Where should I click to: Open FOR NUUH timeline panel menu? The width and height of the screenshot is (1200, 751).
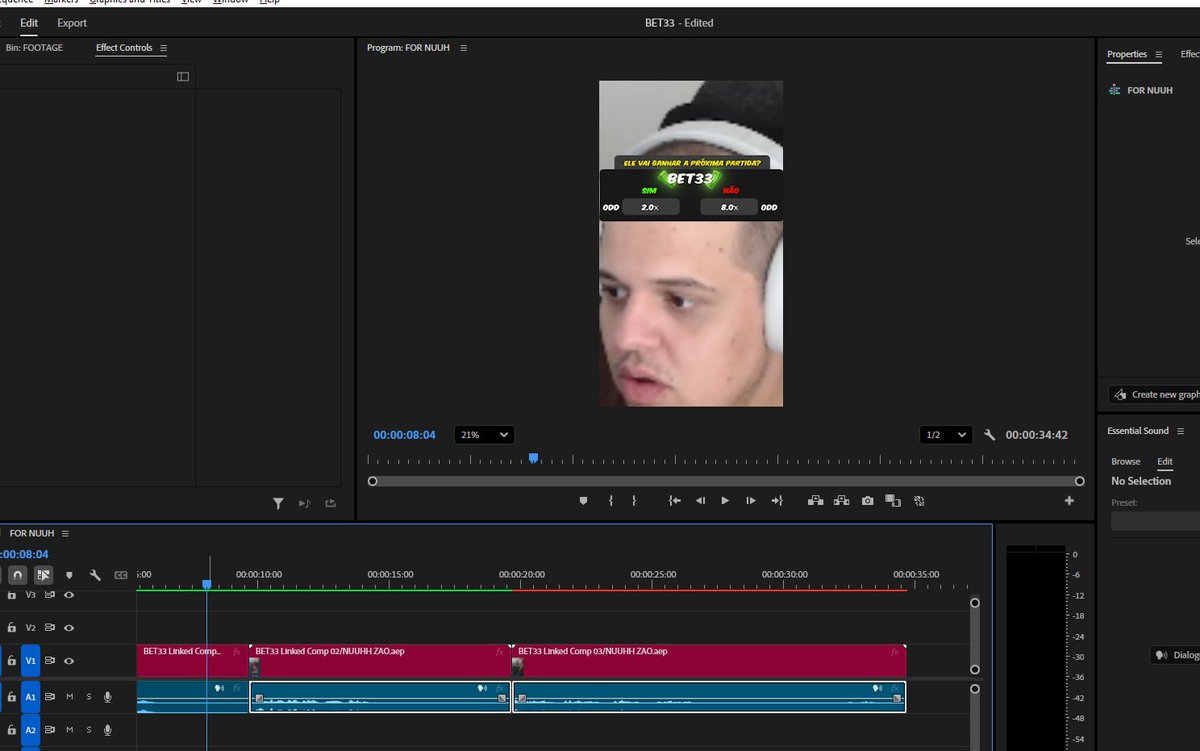click(x=65, y=534)
